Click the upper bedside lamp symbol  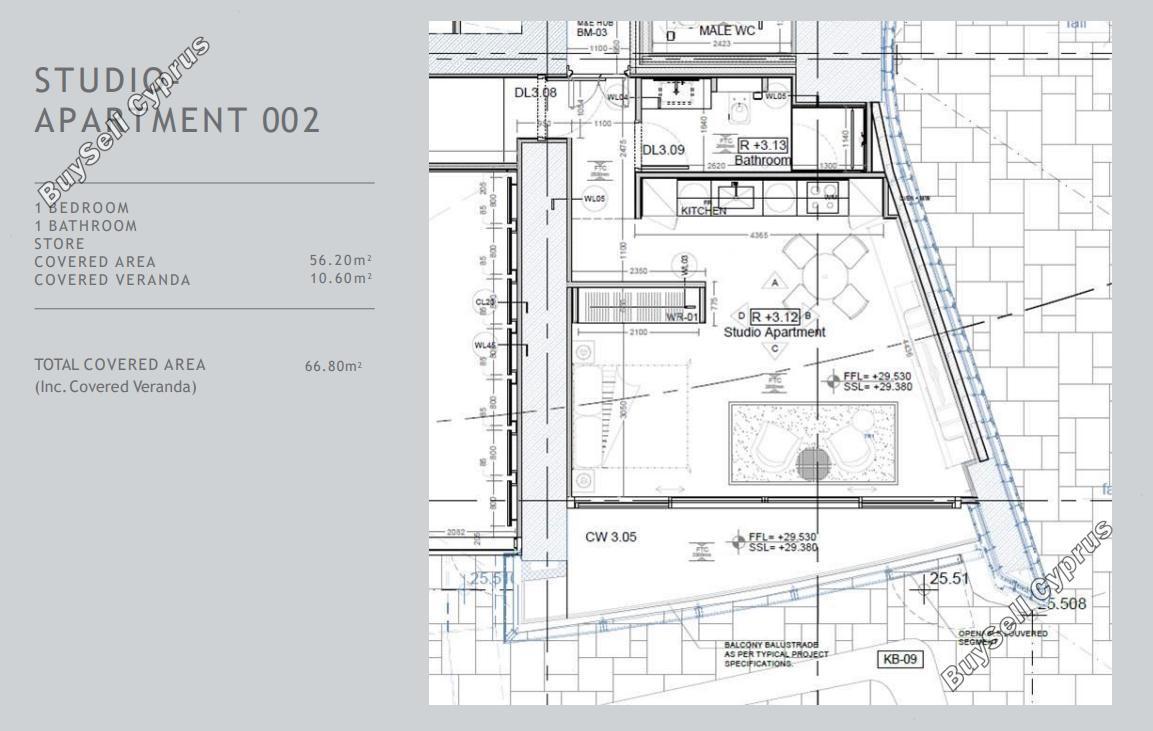[584, 352]
